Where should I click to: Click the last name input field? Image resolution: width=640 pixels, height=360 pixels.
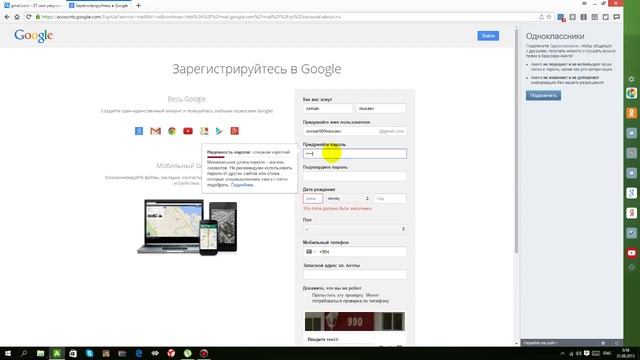(x=381, y=109)
